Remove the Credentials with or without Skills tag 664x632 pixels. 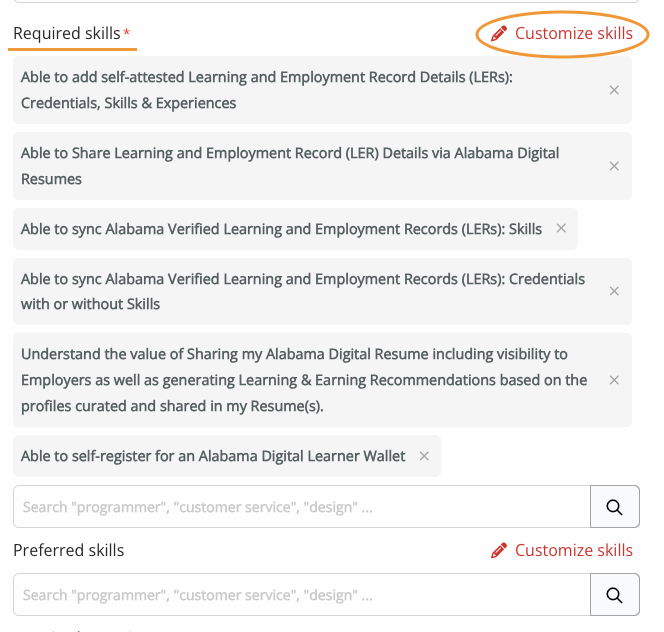[x=614, y=291]
